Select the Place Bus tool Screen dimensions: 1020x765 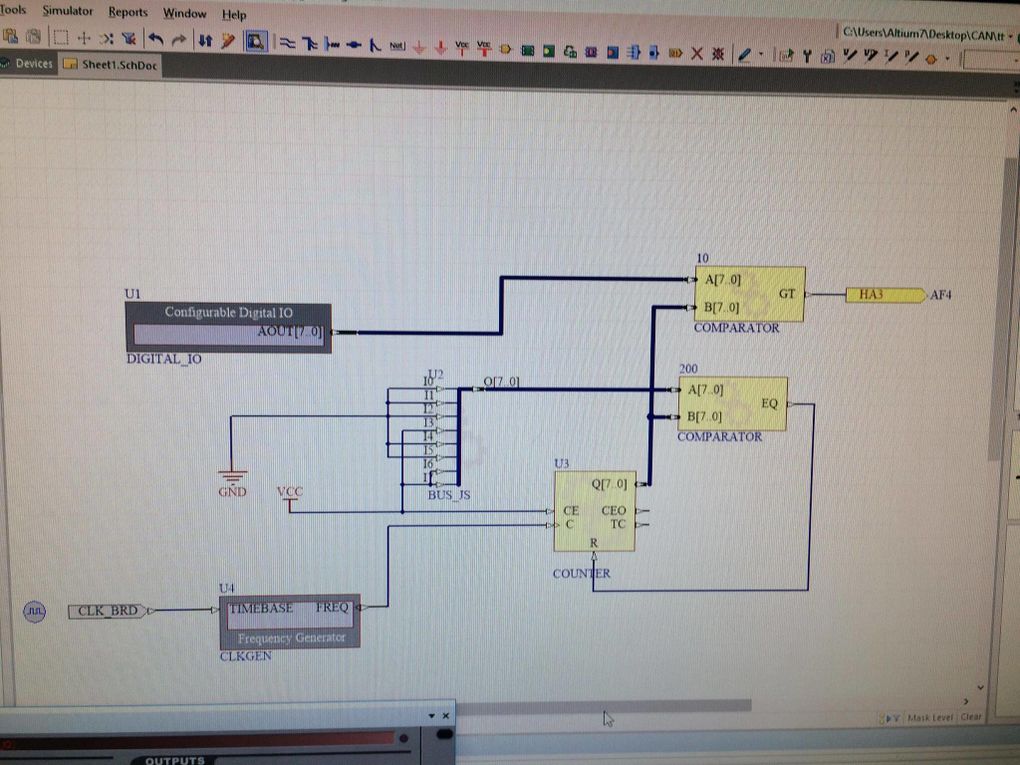click(311, 40)
